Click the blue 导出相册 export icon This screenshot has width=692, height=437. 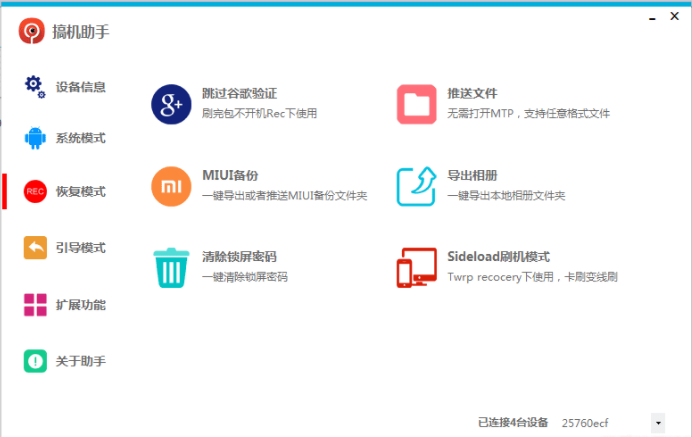pyautogui.click(x=416, y=186)
